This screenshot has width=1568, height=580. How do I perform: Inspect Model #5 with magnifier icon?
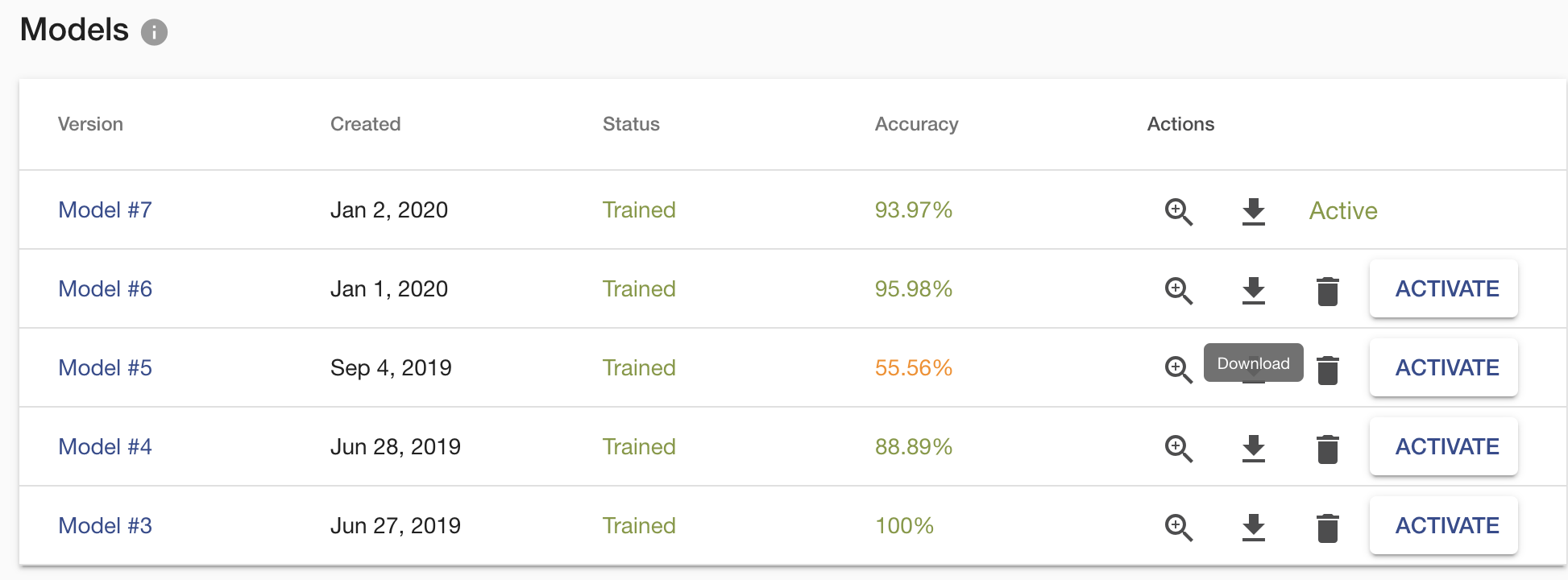tap(1179, 370)
